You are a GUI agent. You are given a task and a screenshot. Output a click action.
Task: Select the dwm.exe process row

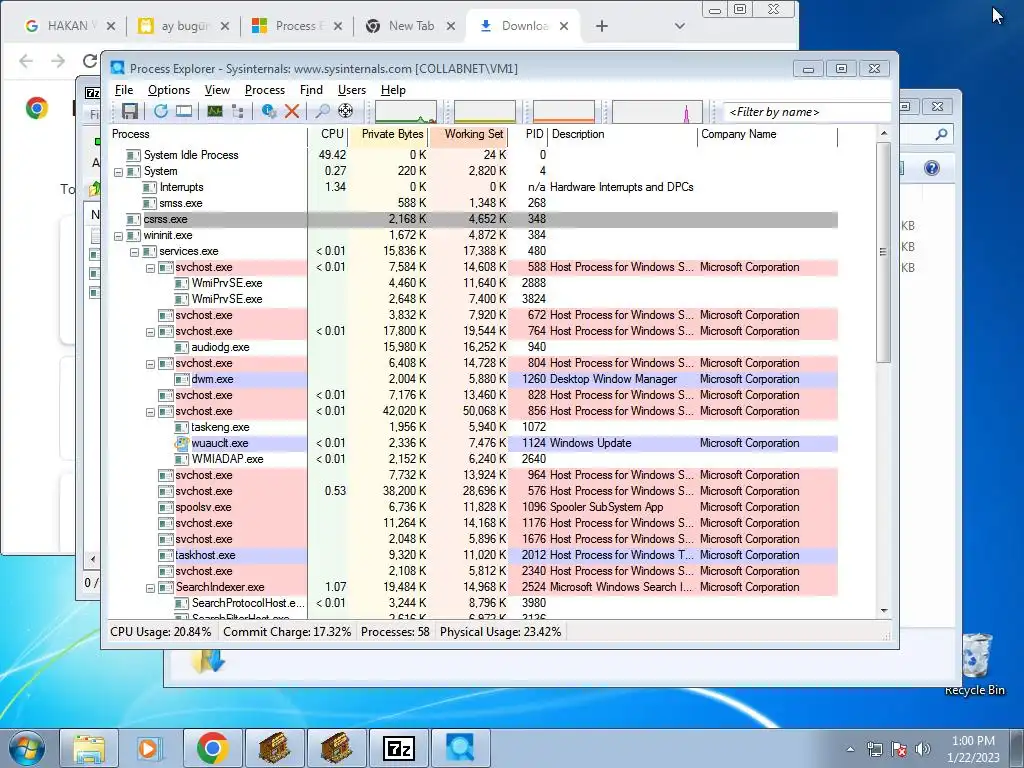coord(474,379)
